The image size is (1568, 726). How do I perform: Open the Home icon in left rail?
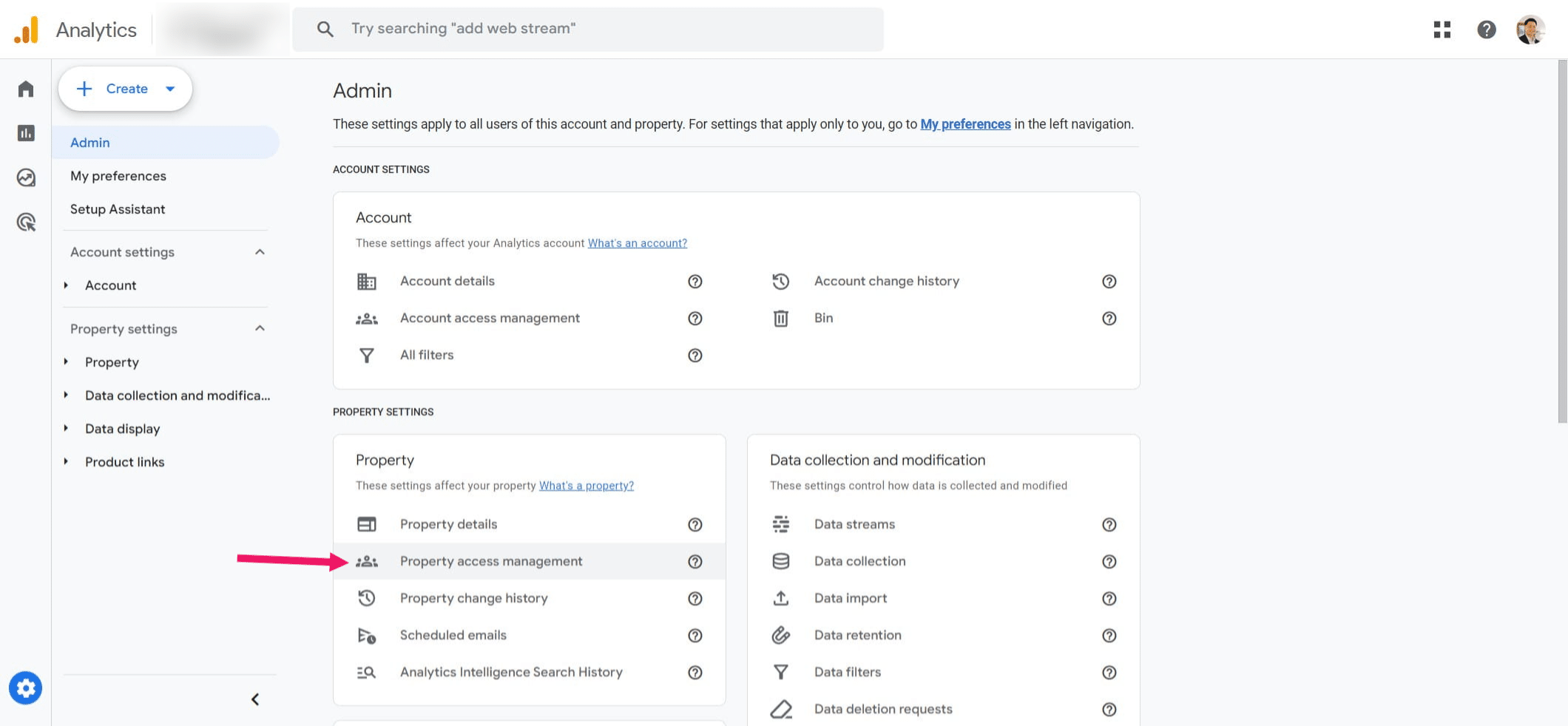click(x=26, y=89)
